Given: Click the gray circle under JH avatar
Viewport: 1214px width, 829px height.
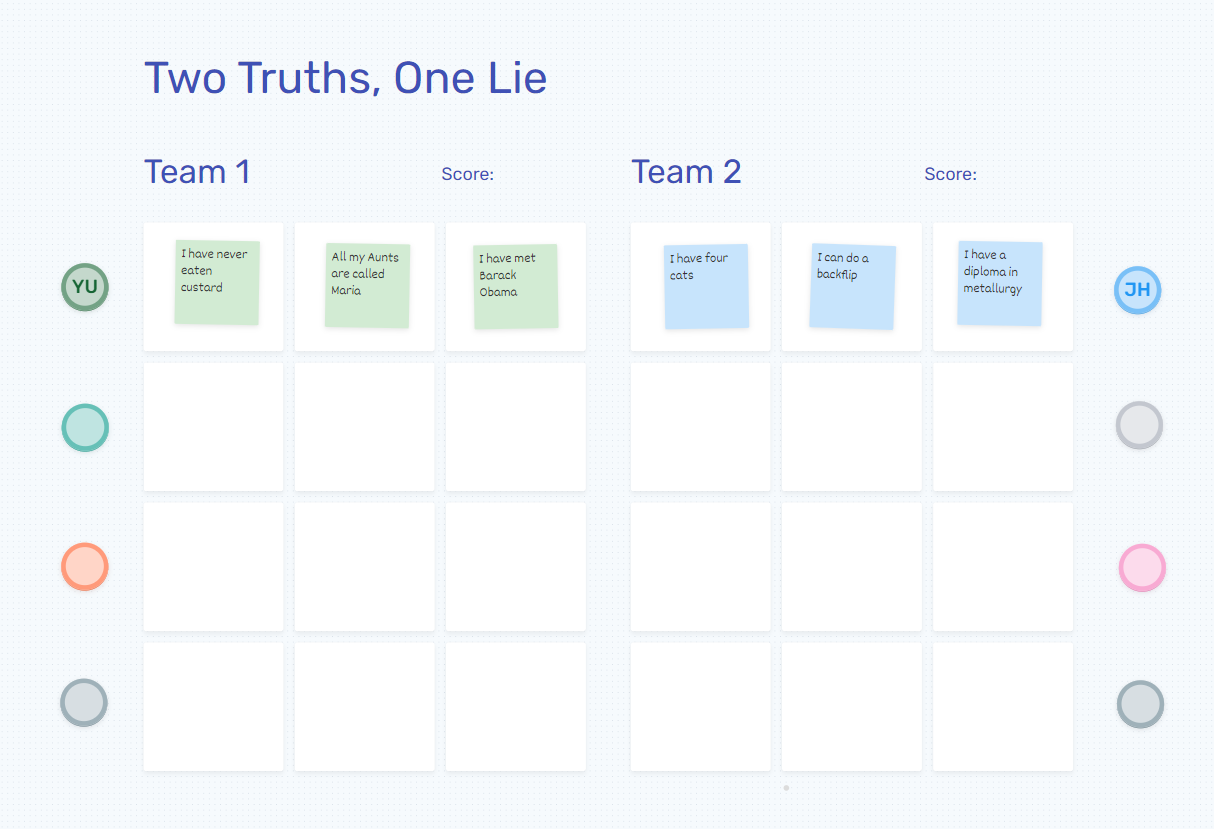Looking at the screenshot, I should (x=1139, y=425).
